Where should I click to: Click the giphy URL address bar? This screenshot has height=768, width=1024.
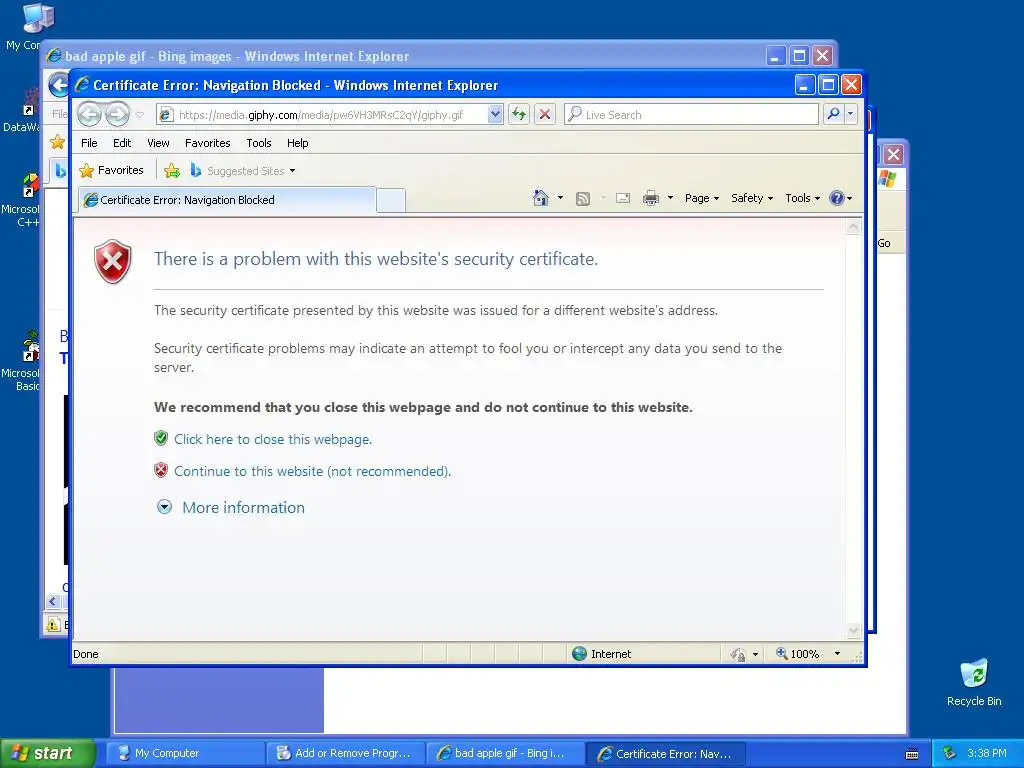coord(331,115)
